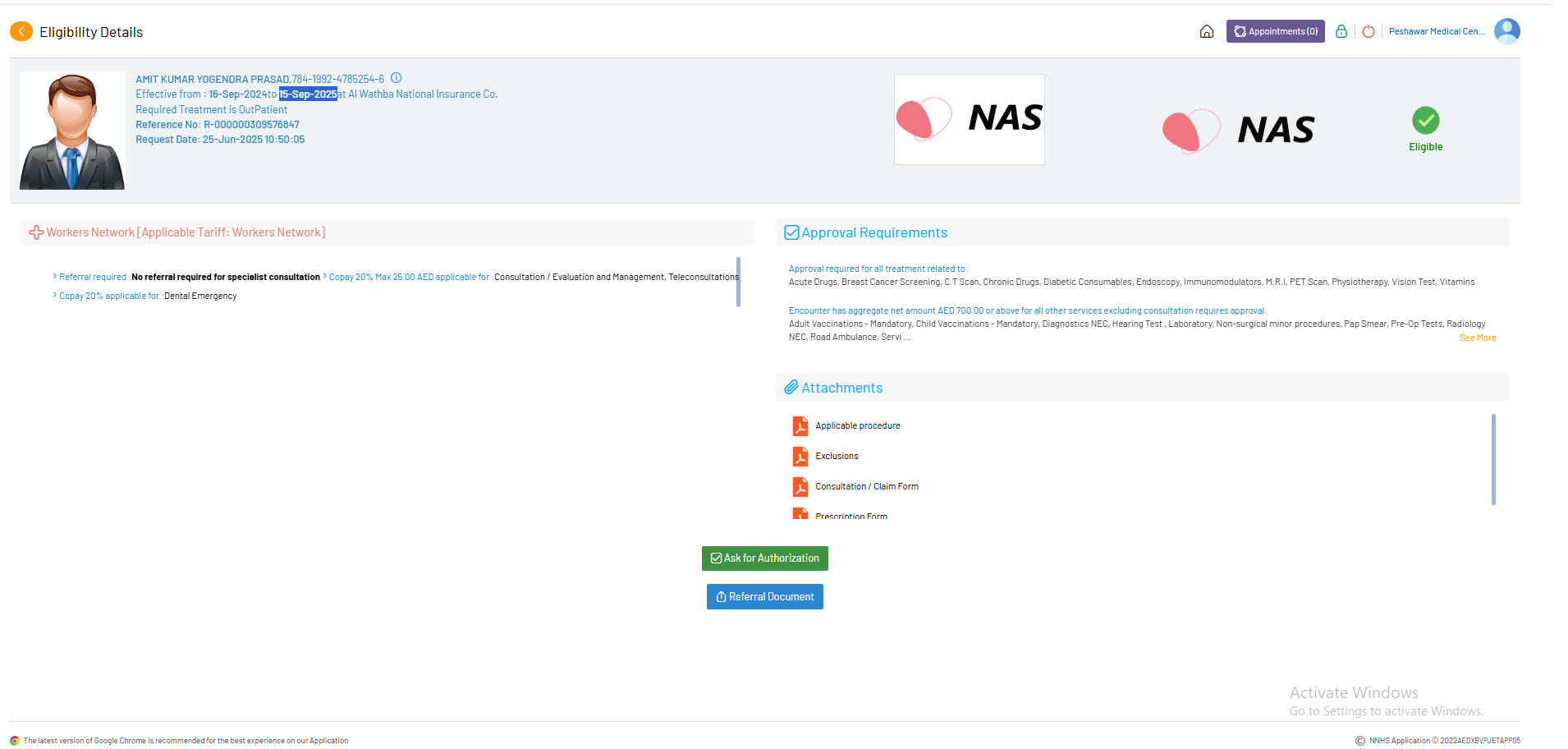
Task: Click the effective start date 16-Sep-2024
Action: coord(237,94)
